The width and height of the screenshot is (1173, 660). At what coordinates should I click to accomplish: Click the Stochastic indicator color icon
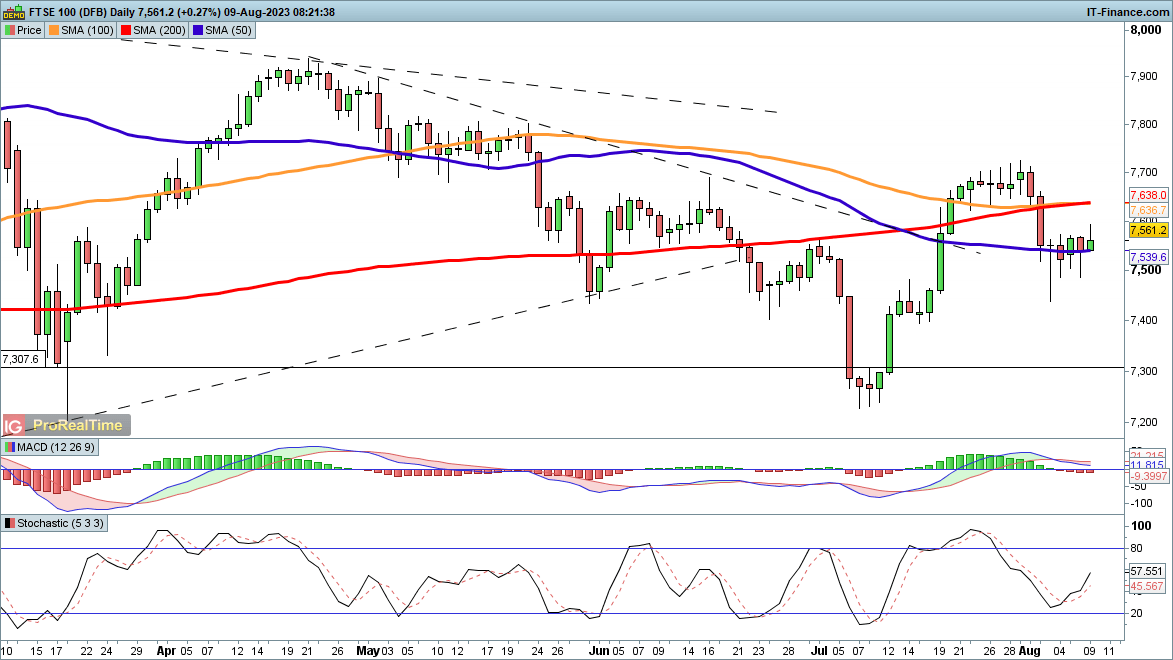pyautogui.click(x=9, y=523)
